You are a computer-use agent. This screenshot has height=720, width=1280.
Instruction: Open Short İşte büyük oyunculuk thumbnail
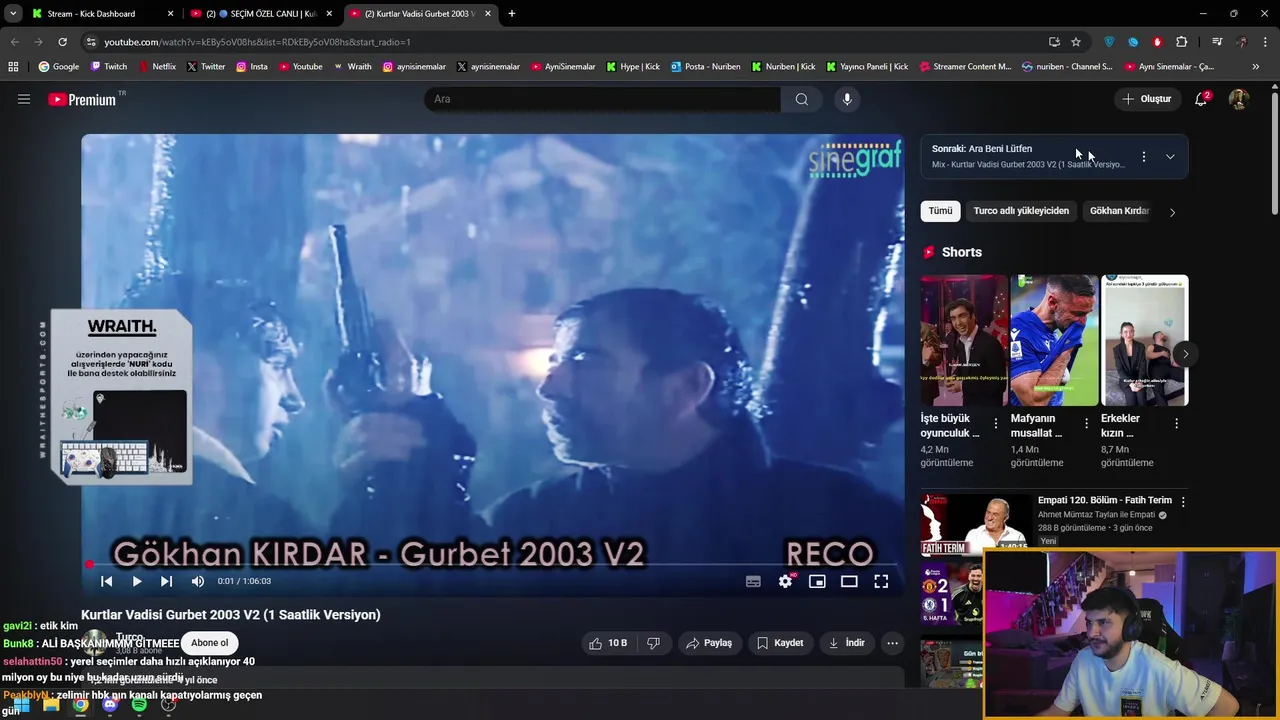pos(964,340)
